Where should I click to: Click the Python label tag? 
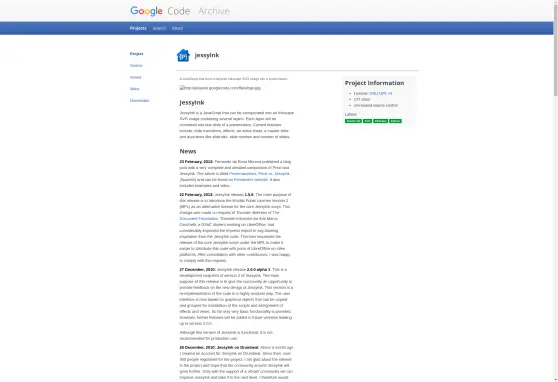point(395,121)
